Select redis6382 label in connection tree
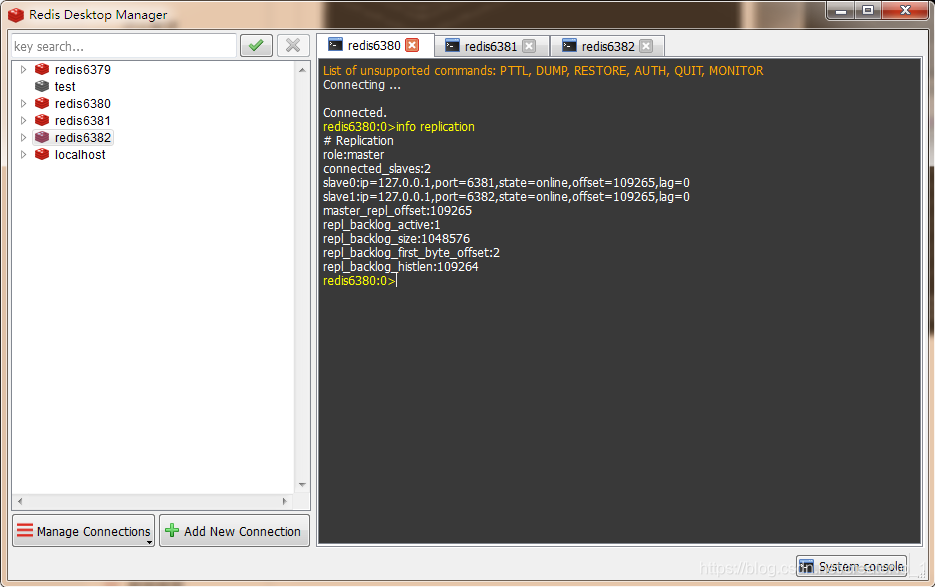 (x=82, y=137)
